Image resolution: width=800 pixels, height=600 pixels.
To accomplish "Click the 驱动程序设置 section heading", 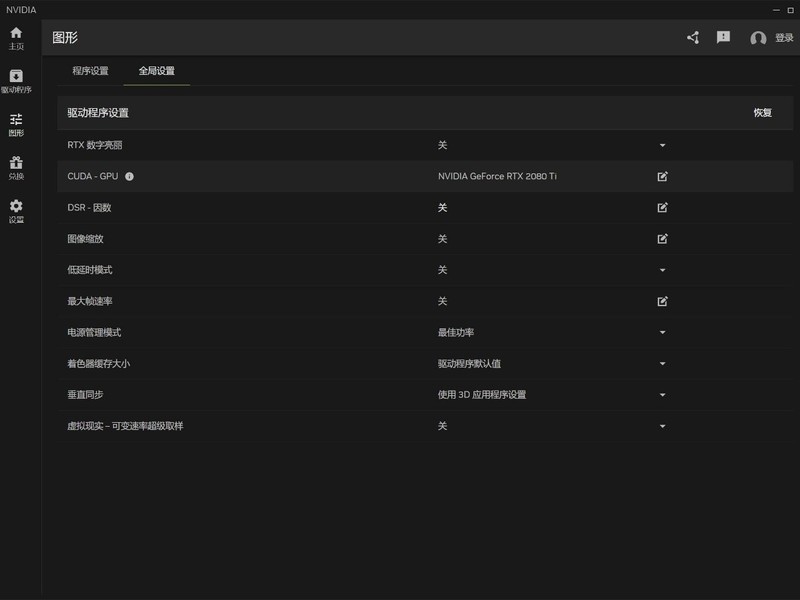I will tap(98, 113).
